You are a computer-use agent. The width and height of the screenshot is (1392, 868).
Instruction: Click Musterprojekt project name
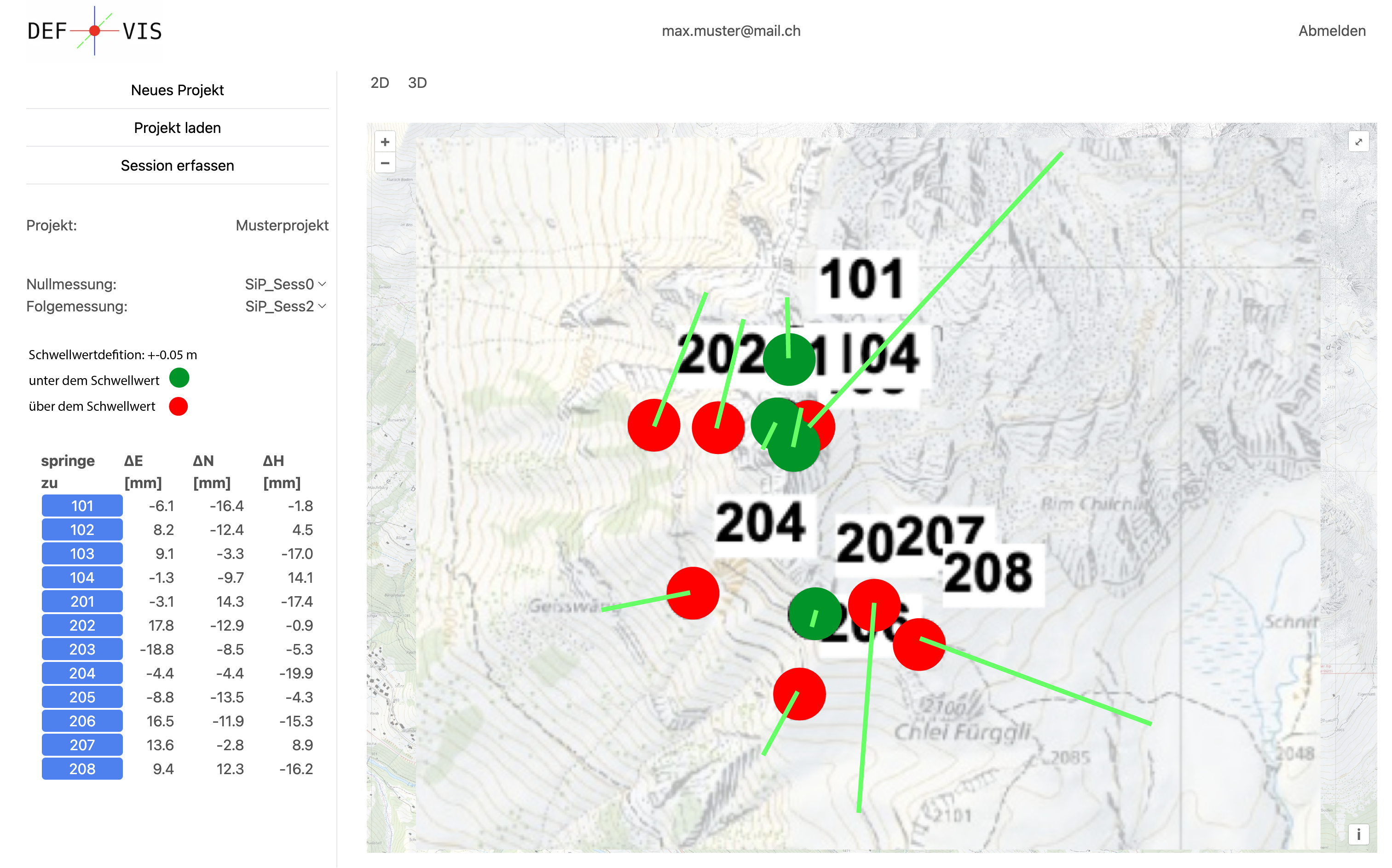point(282,225)
